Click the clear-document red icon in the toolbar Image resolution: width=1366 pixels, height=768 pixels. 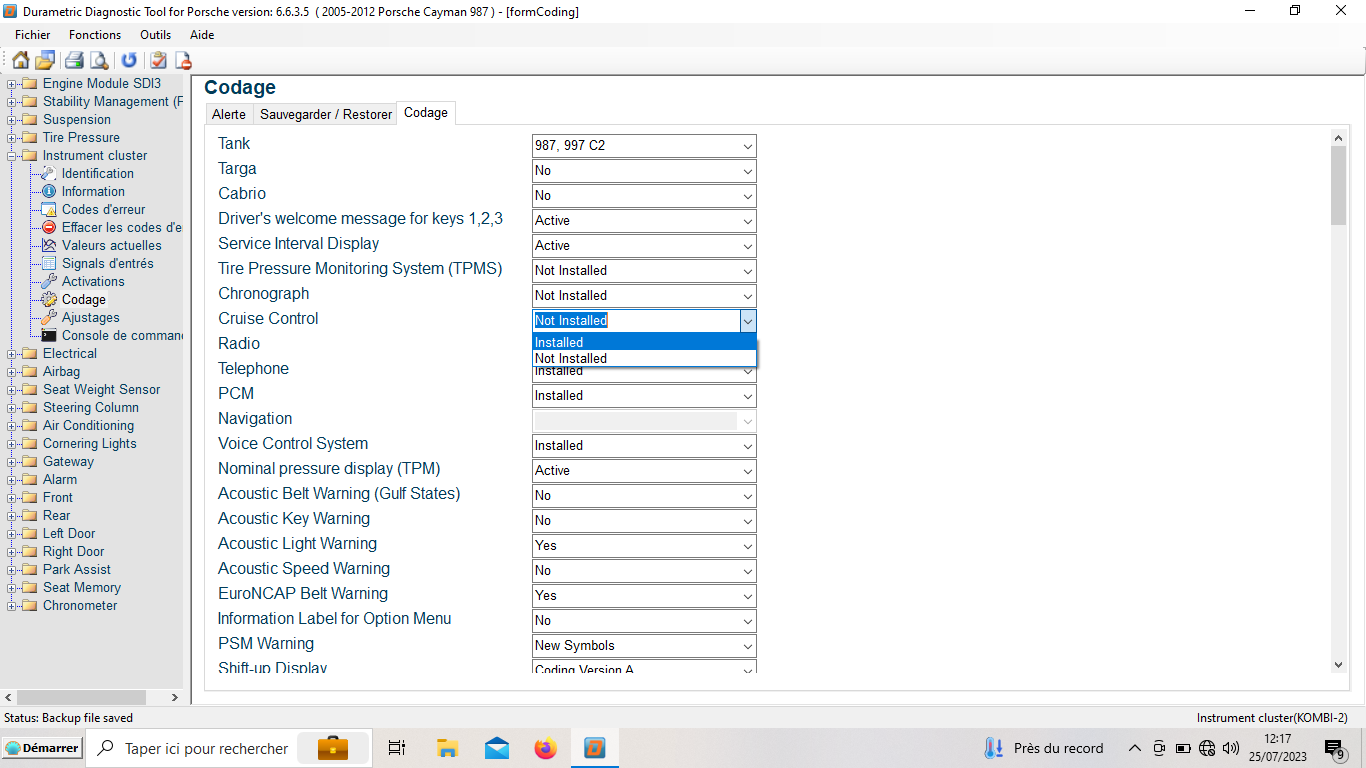[183, 60]
